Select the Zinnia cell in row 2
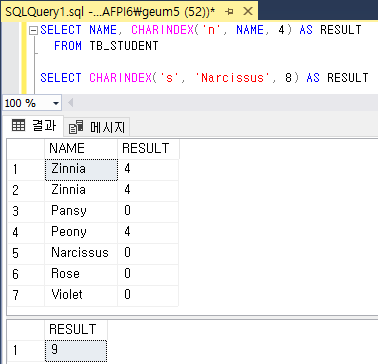This screenshot has height=364, width=378. [81, 191]
